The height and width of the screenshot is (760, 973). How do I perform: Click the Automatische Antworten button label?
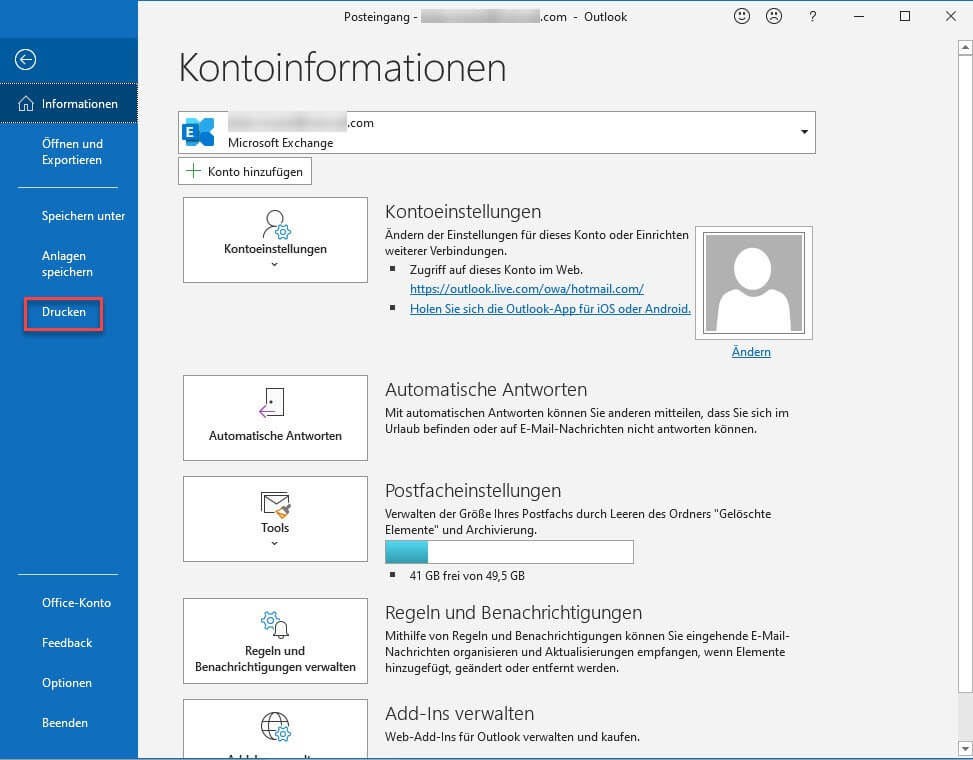point(275,436)
